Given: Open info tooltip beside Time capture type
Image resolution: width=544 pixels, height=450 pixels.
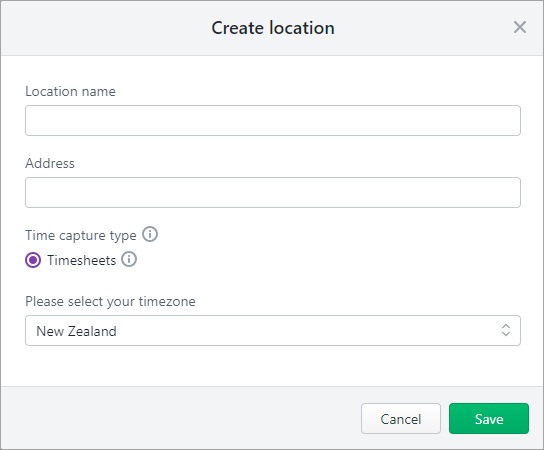Looking at the screenshot, I should pyautogui.click(x=150, y=234).
